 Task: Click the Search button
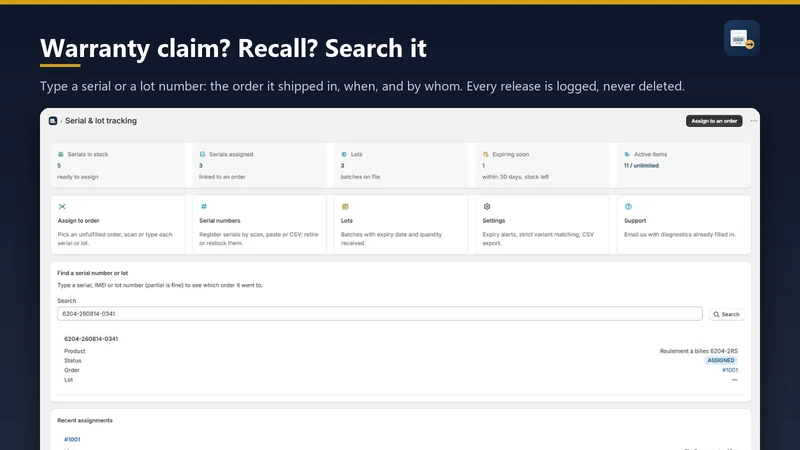coord(727,314)
